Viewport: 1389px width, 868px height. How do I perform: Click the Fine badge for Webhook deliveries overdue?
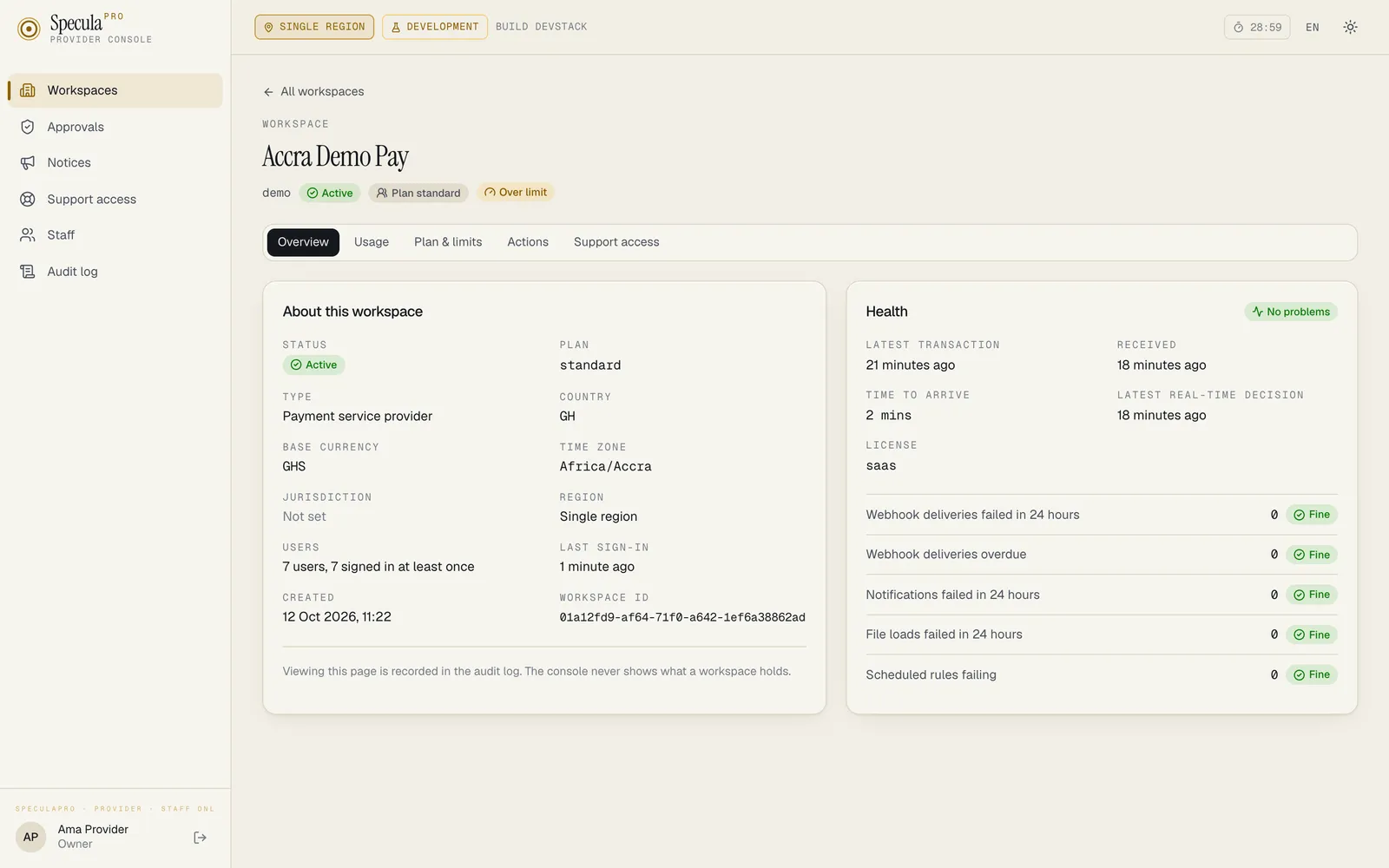point(1312,555)
